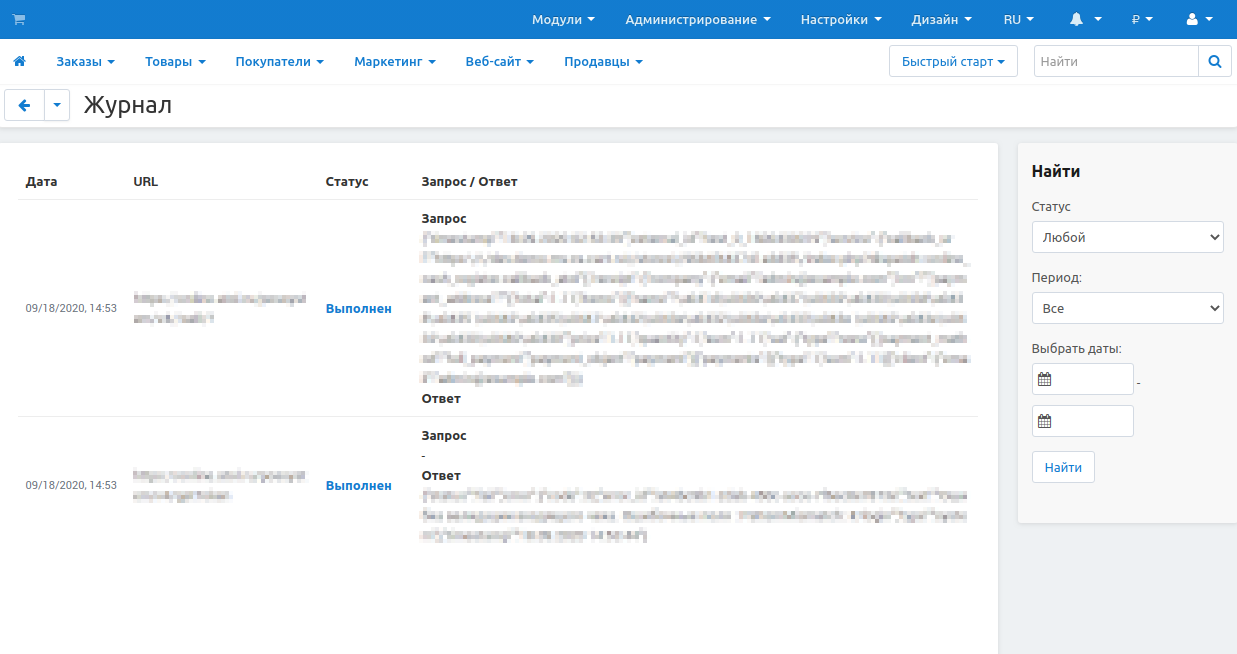Focus the top Найти search field
The width and height of the screenshot is (1237, 654).
click(1115, 61)
